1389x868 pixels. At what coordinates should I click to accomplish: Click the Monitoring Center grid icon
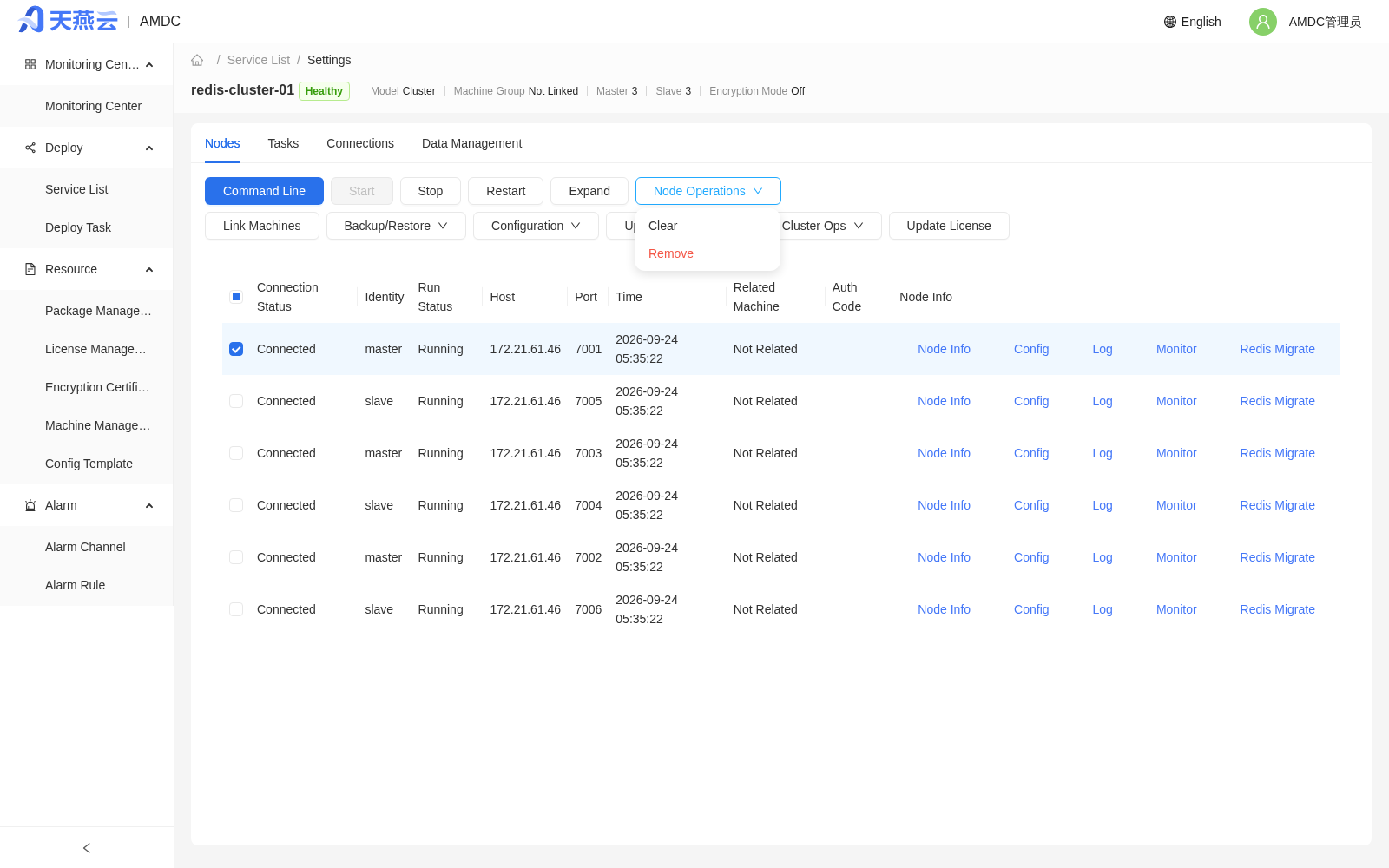[x=30, y=64]
